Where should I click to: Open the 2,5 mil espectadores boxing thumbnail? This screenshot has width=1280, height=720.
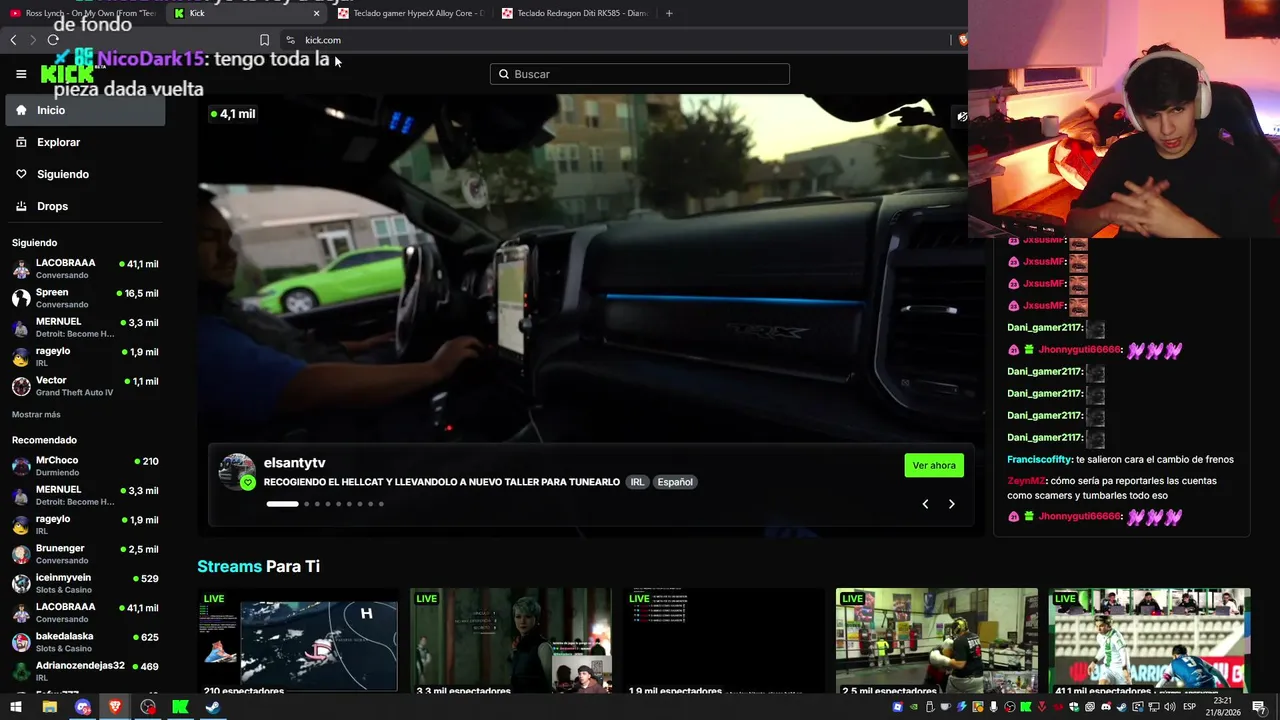(937, 640)
